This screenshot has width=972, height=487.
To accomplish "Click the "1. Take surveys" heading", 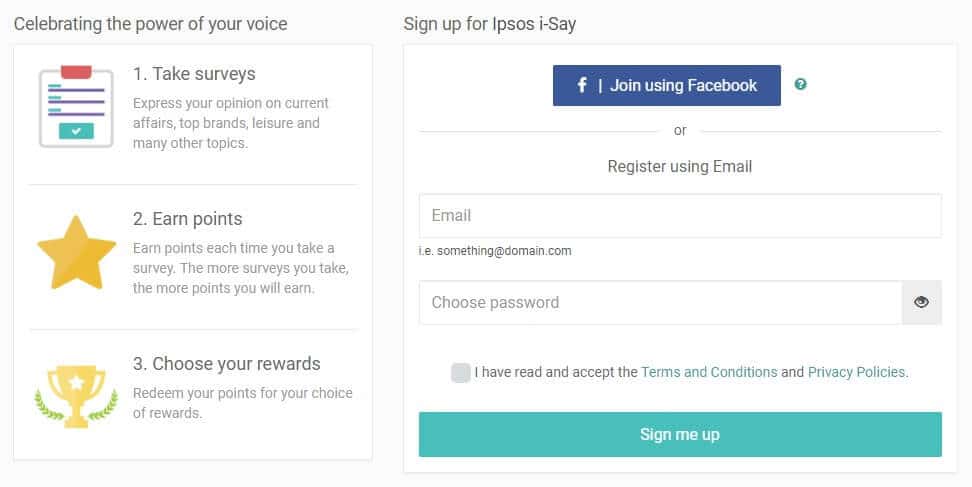I will tap(194, 74).
